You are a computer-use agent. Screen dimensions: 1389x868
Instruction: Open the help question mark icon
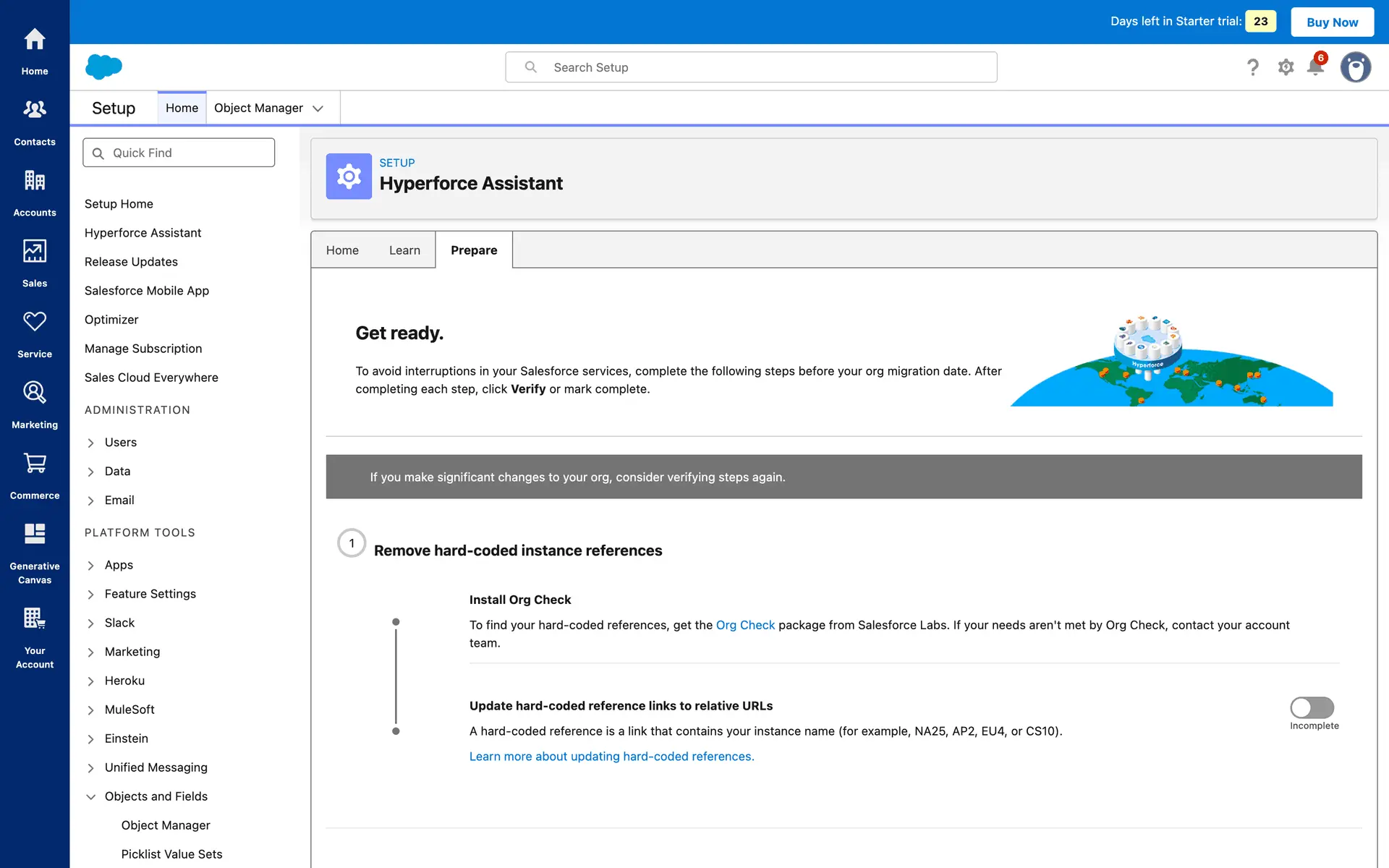coord(1252,67)
